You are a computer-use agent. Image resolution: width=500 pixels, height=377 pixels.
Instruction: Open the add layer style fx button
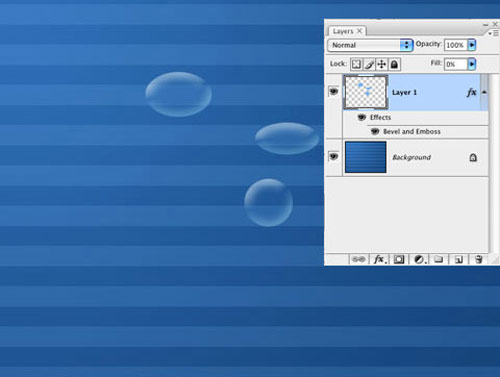pos(380,259)
